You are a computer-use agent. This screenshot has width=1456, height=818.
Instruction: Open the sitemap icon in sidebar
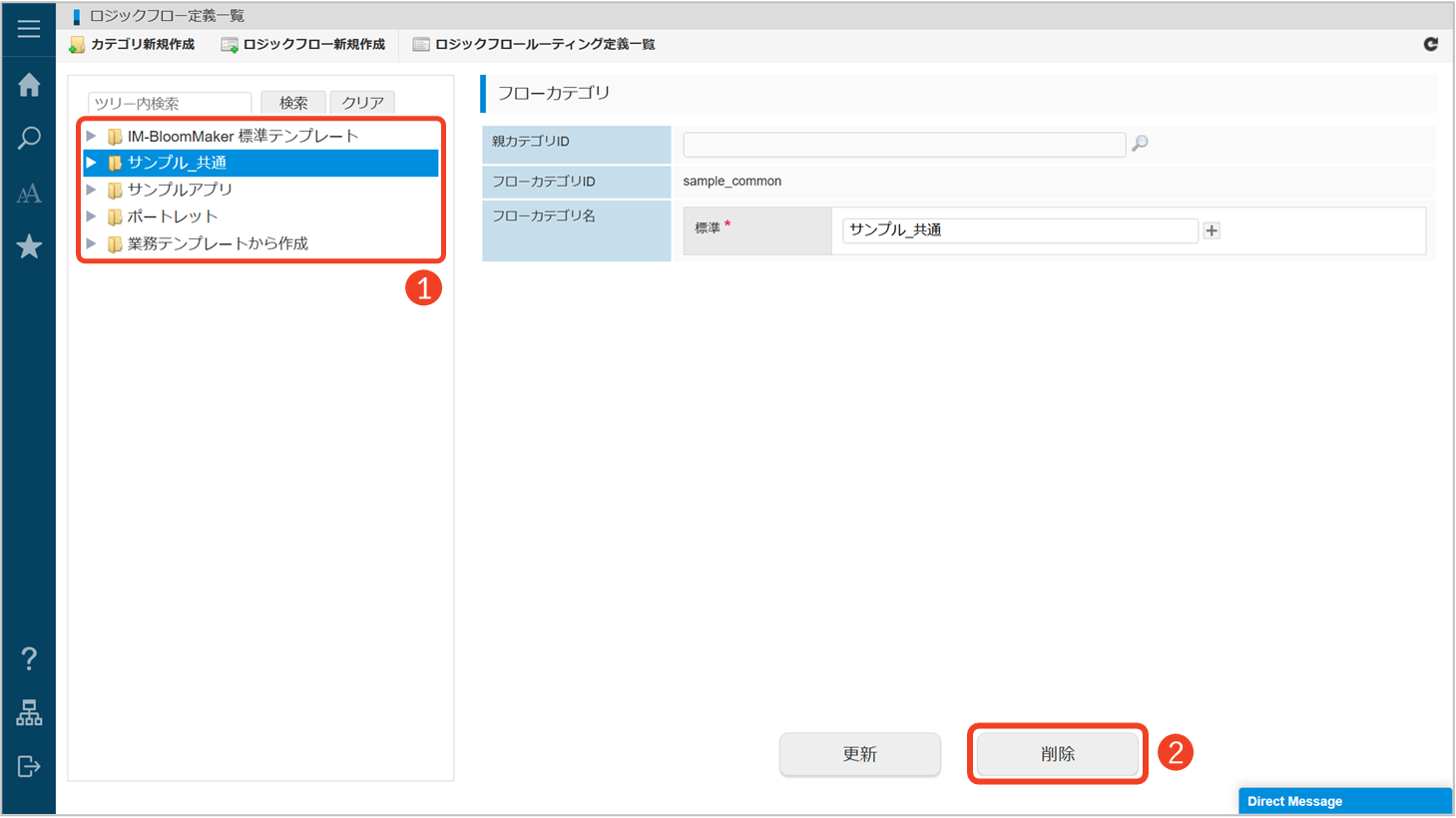(x=29, y=712)
